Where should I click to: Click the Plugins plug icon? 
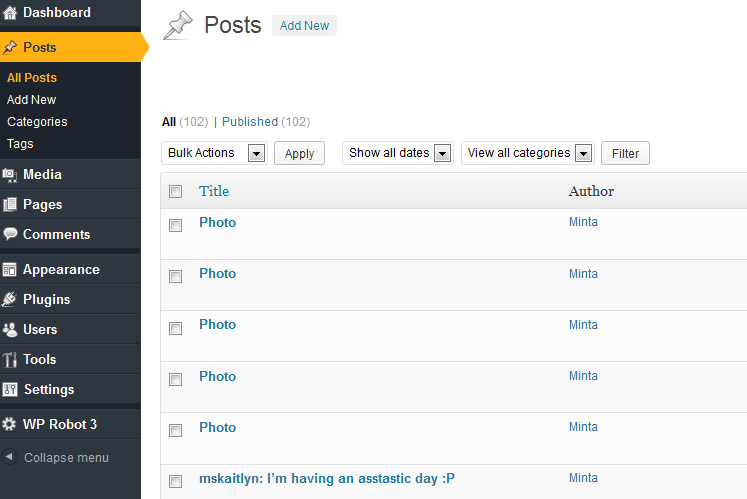pos(10,300)
